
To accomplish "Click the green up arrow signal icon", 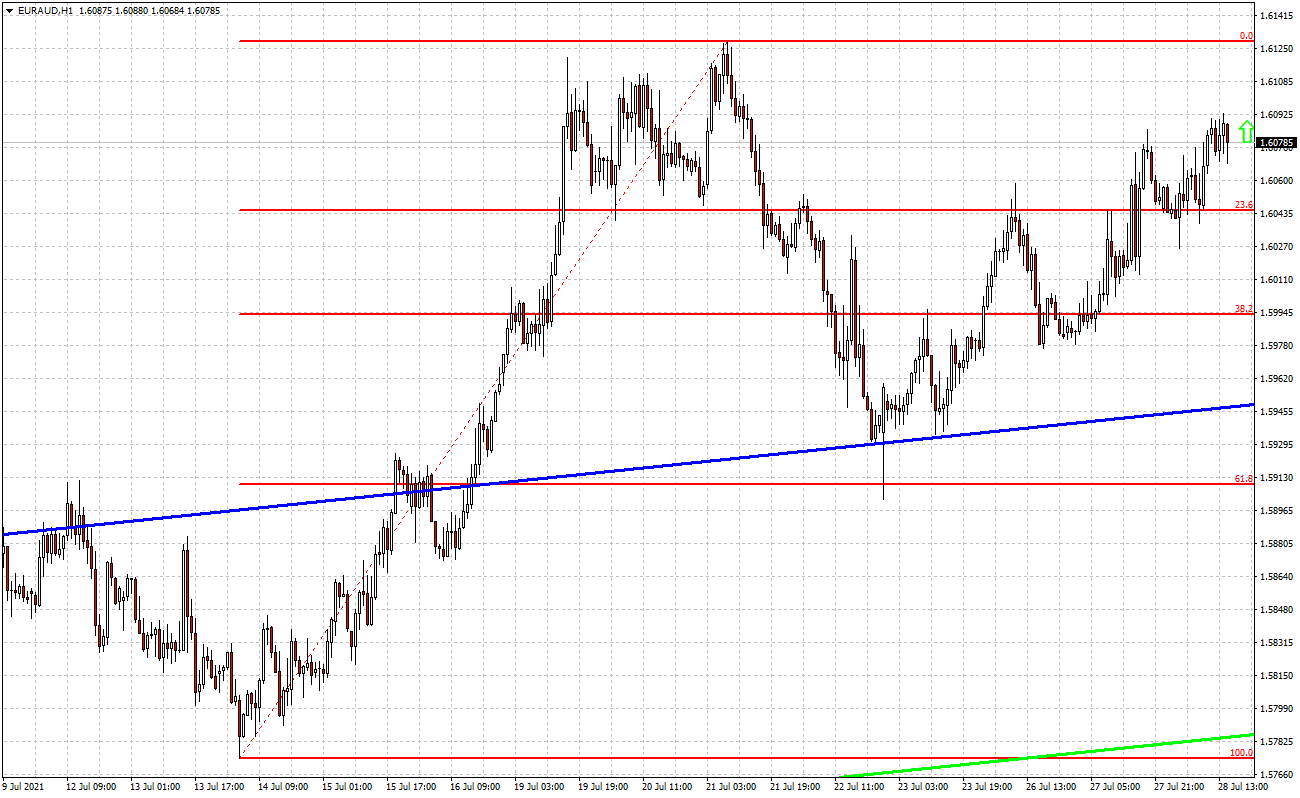I will 1245,131.
